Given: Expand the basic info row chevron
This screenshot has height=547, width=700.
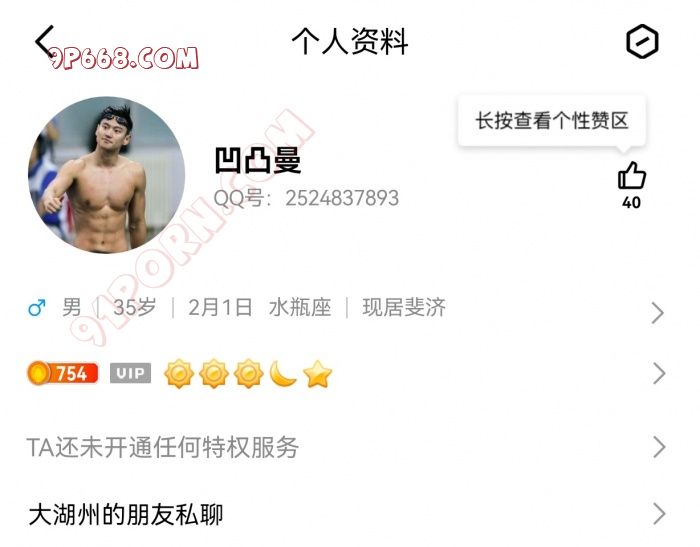Looking at the screenshot, I should click(x=657, y=313).
